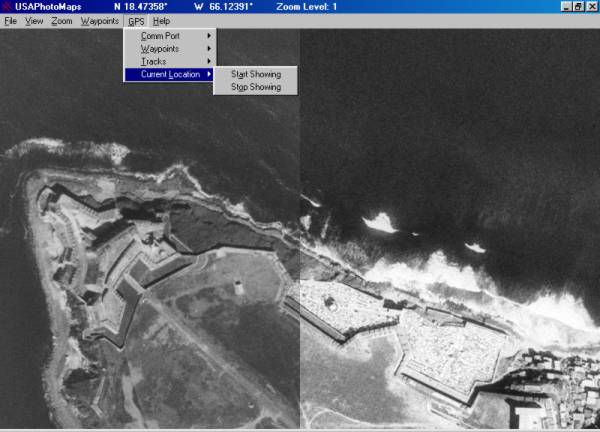Open the View menu
Screen dimensions: 600x432
[x=34, y=21]
